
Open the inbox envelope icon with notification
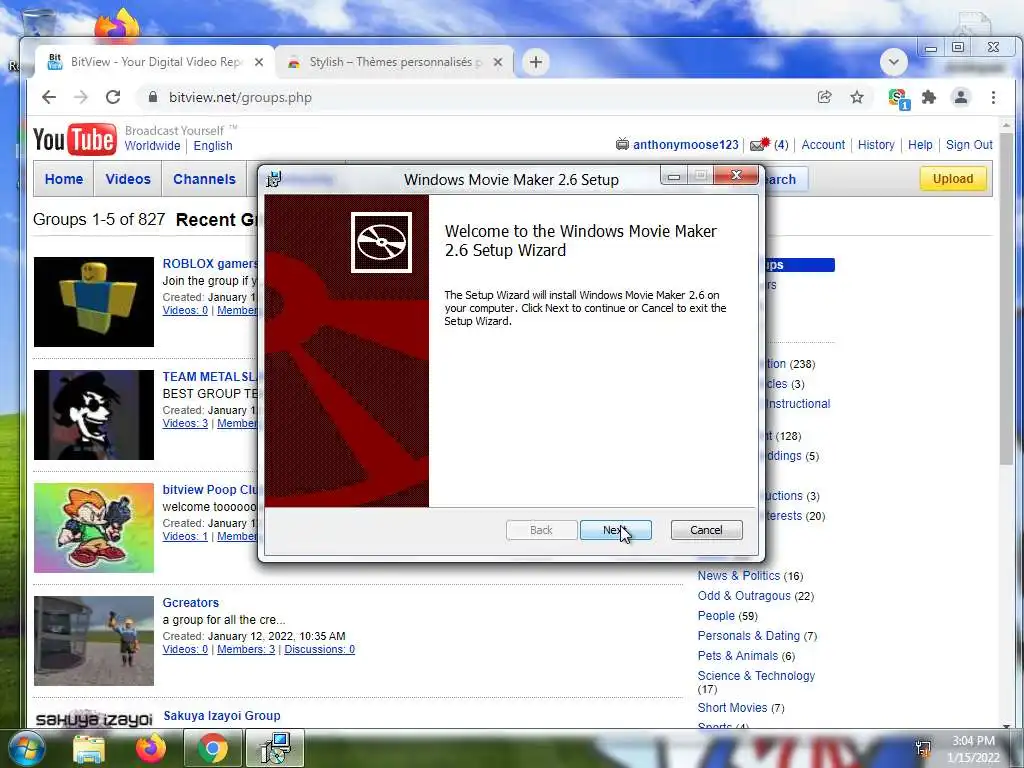(760, 144)
